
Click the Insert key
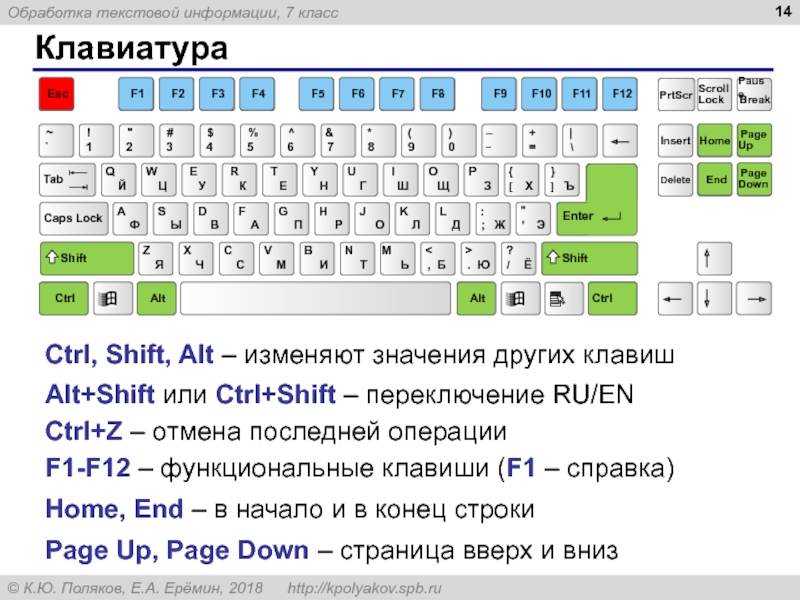(x=676, y=140)
